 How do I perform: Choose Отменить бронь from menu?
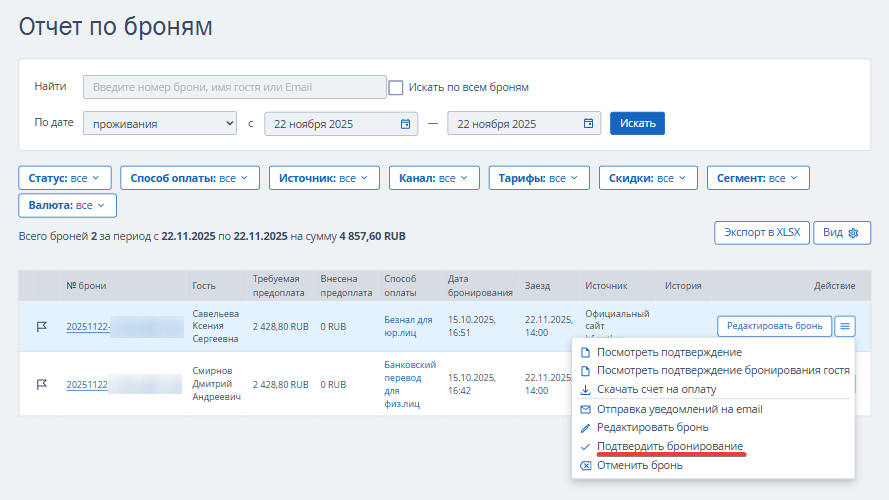coord(639,465)
